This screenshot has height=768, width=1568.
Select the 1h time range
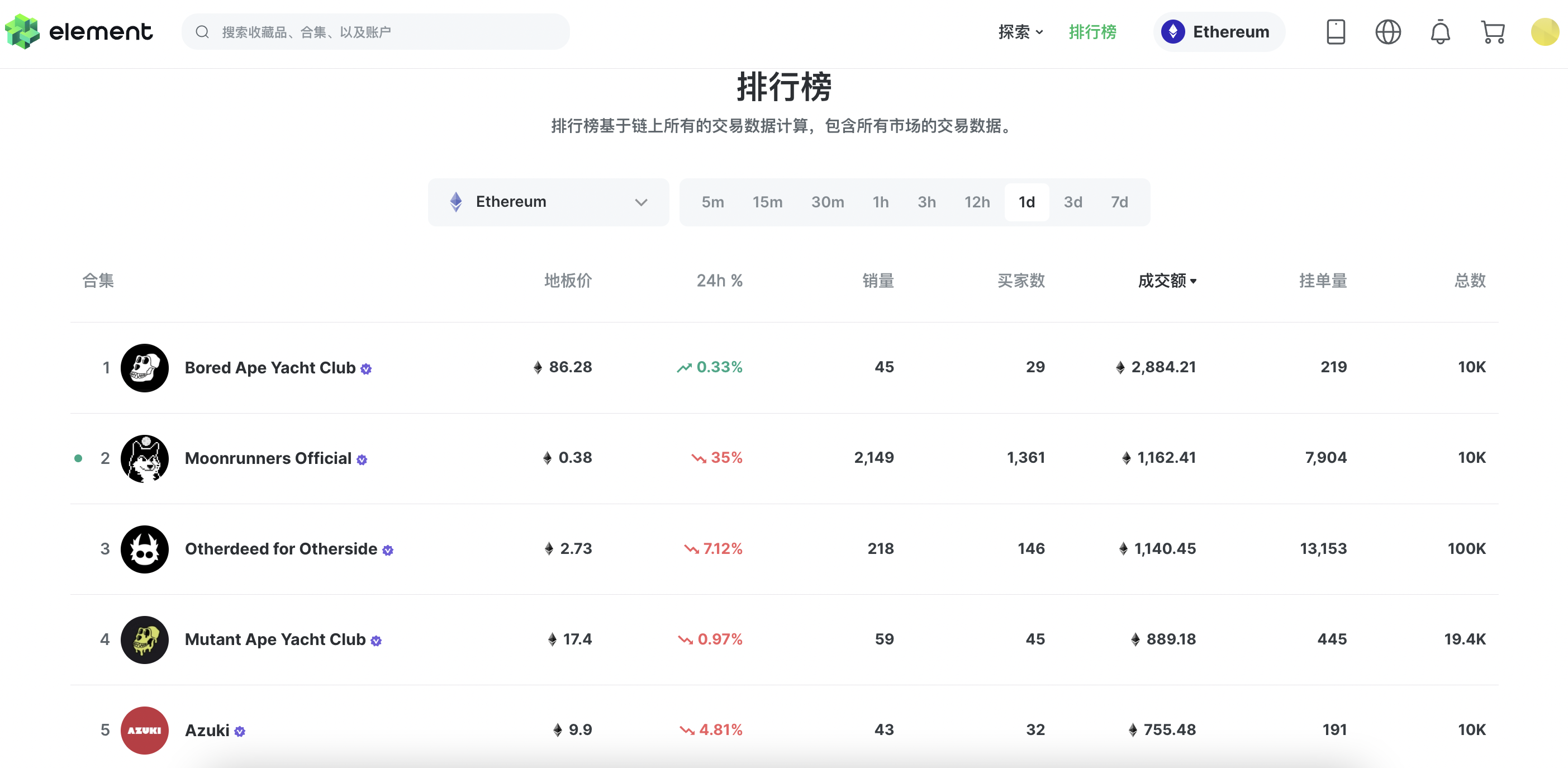(x=881, y=202)
